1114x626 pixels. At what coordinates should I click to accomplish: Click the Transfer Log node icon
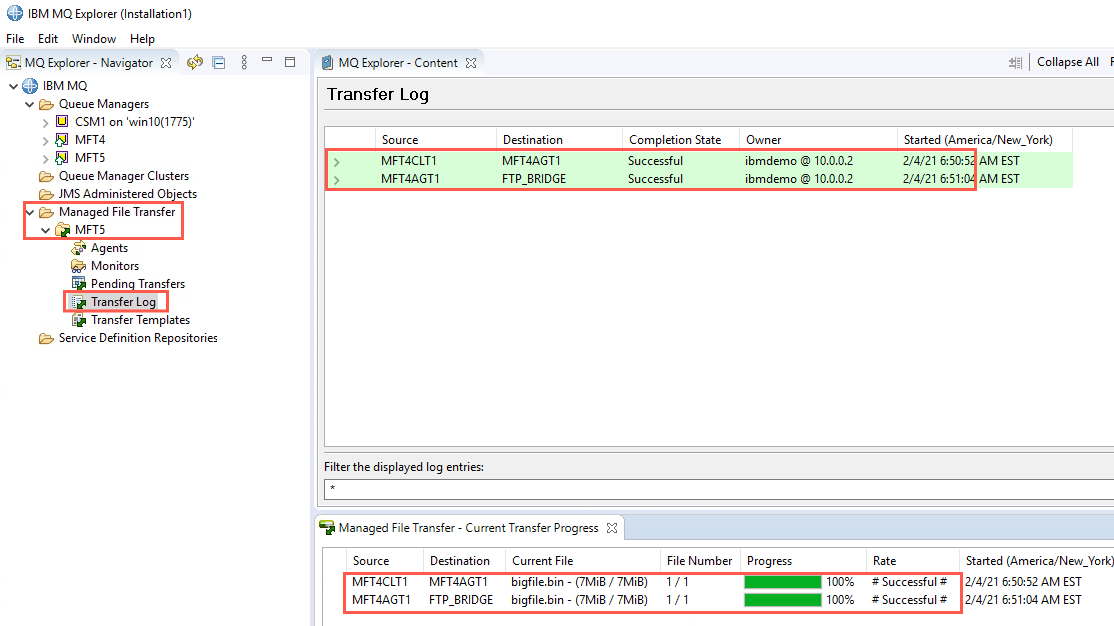[78, 302]
